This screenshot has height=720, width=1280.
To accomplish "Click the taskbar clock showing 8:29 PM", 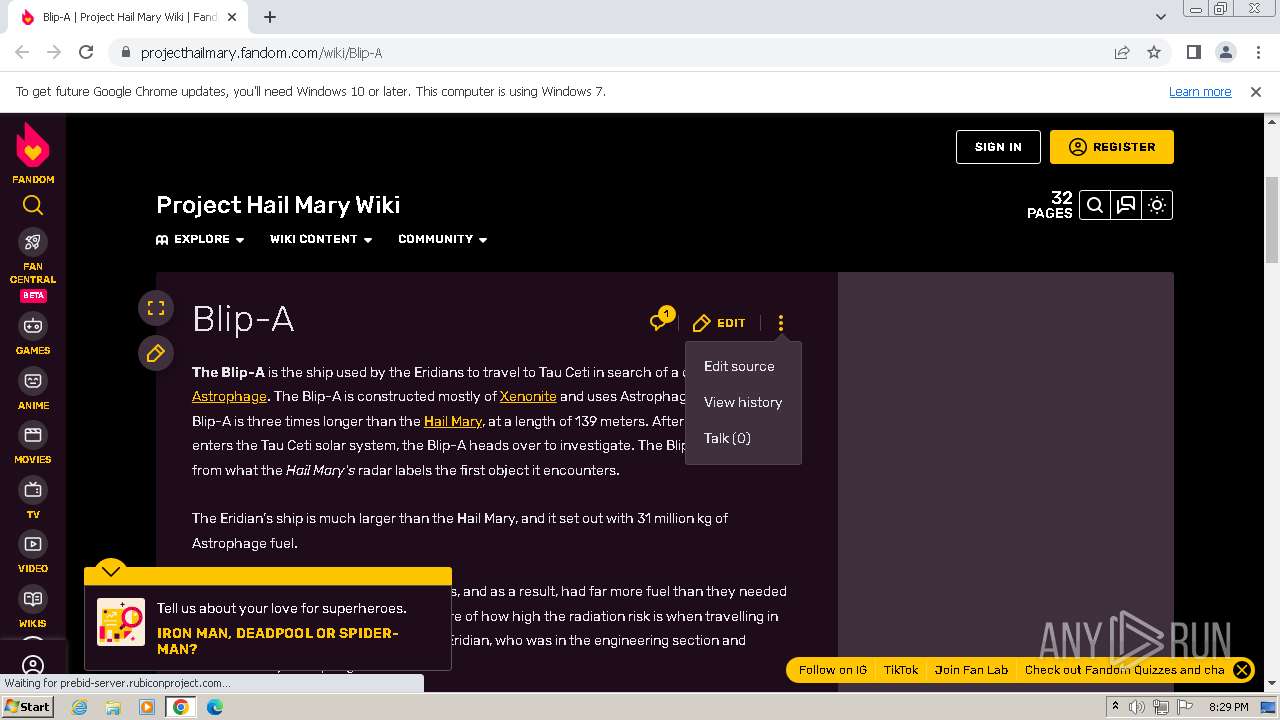I will pyautogui.click(x=1228, y=707).
